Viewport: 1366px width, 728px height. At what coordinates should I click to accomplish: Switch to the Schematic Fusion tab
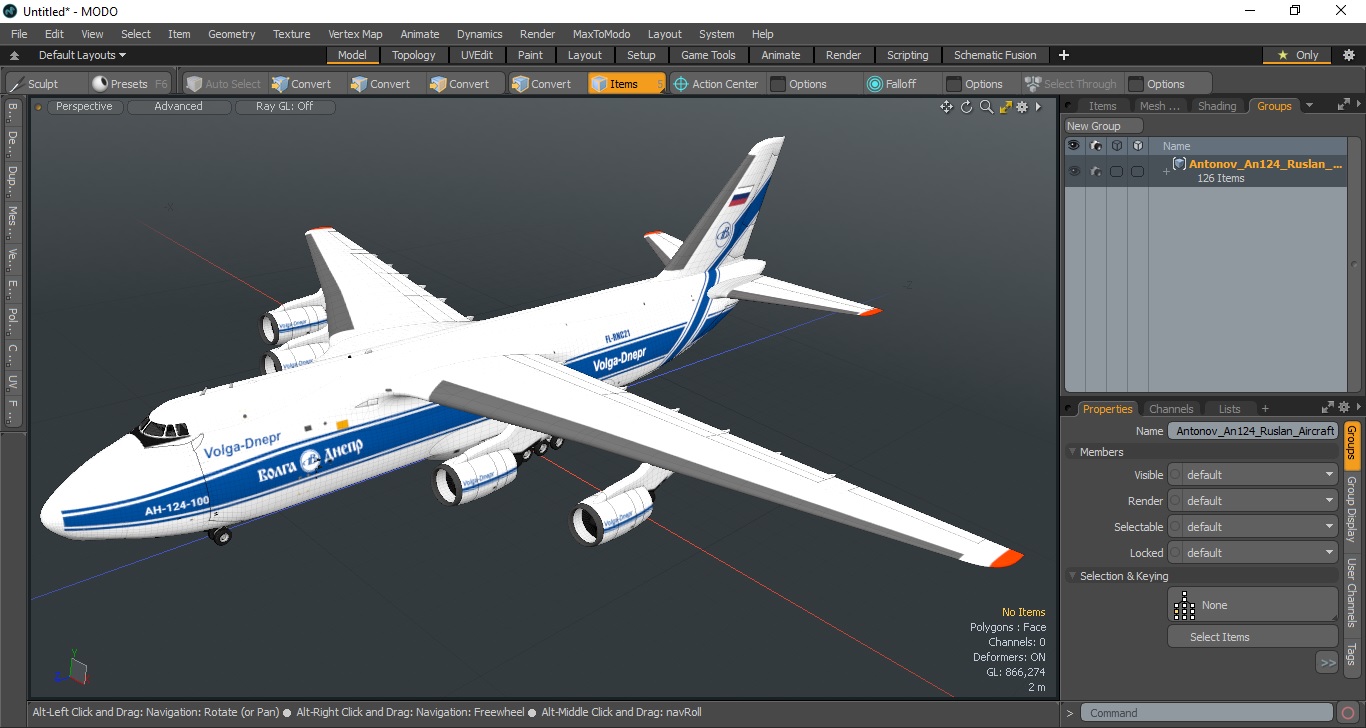pyautogui.click(x=994, y=55)
